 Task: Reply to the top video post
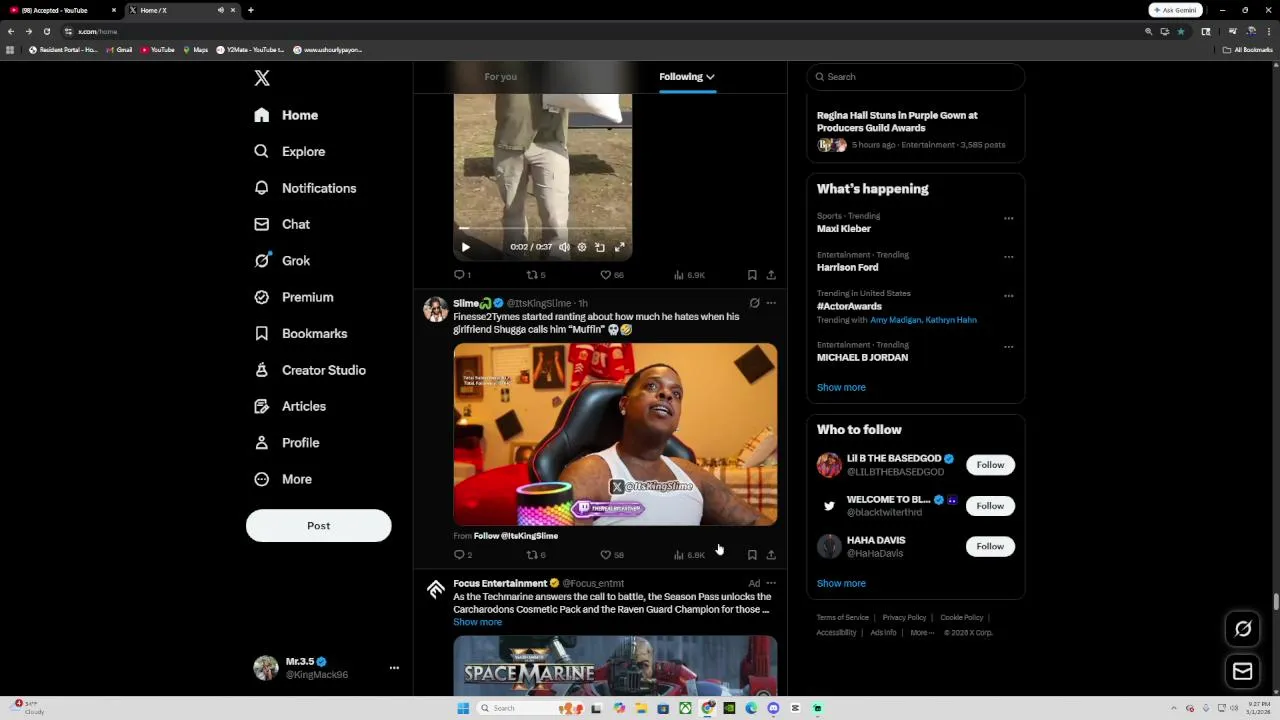[x=462, y=275]
